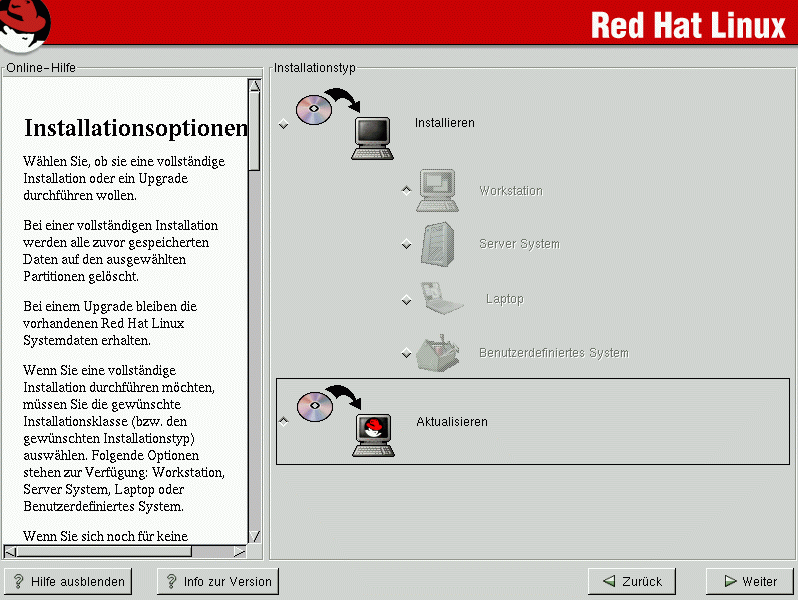Go back with the Zurück button

tap(632, 581)
